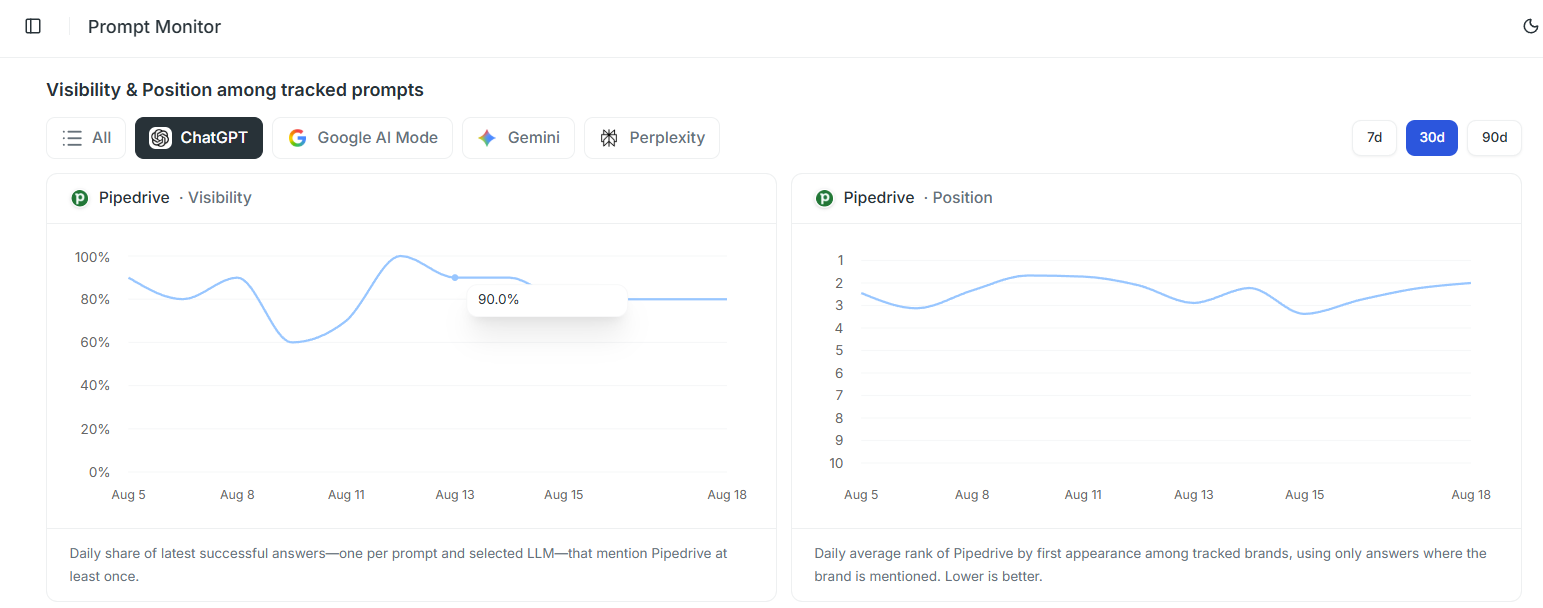
Task: Click the 20% axis label
Action: (x=95, y=429)
